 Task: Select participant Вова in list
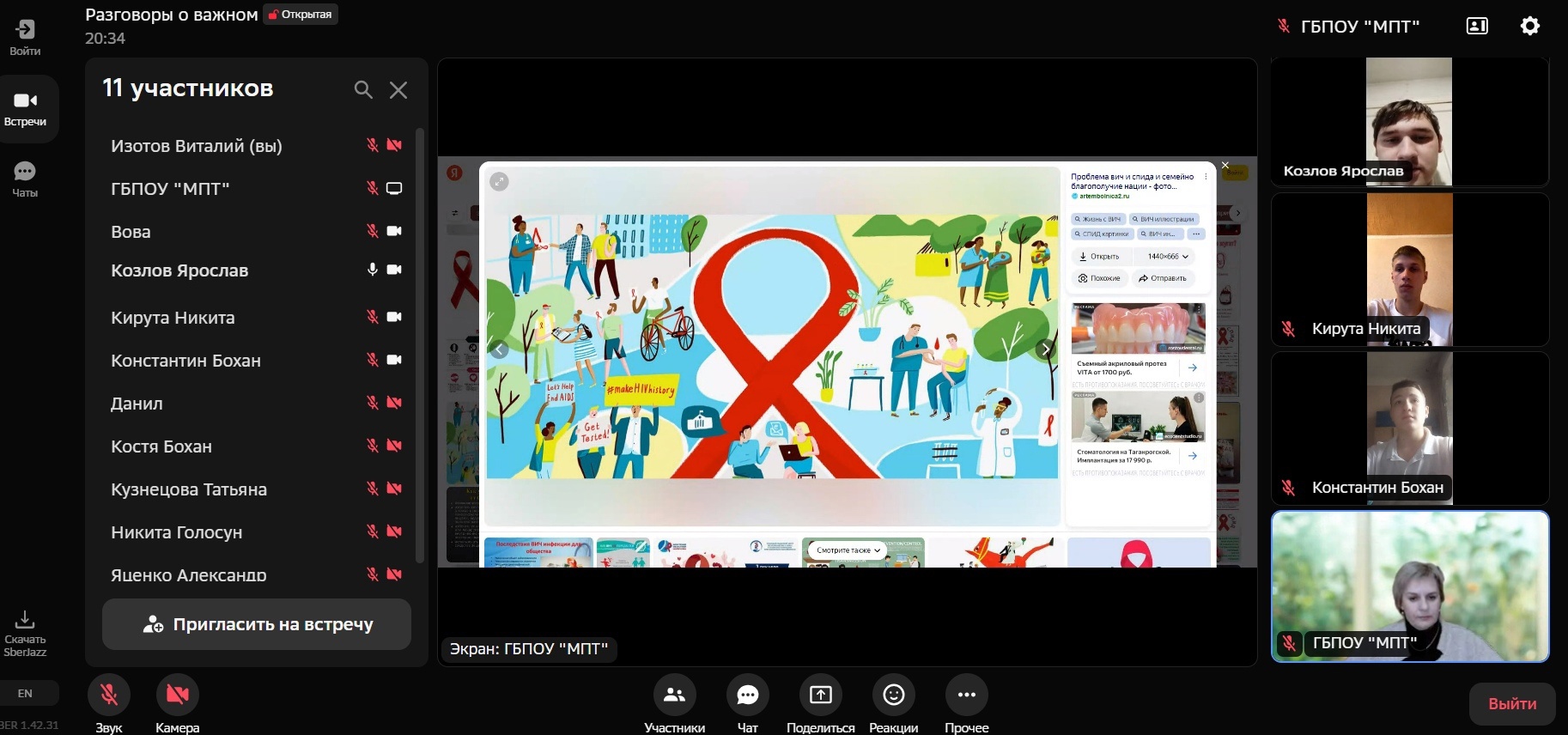pos(131,232)
